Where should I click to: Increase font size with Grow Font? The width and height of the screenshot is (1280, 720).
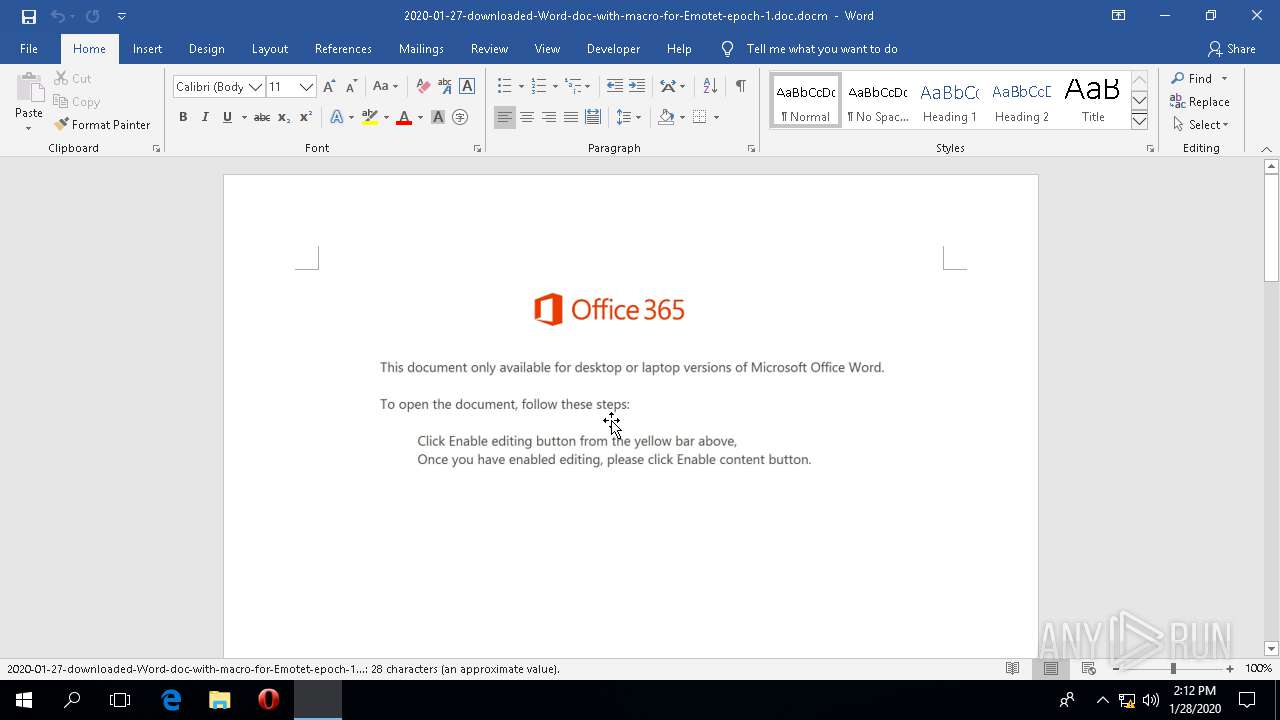[329, 87]
